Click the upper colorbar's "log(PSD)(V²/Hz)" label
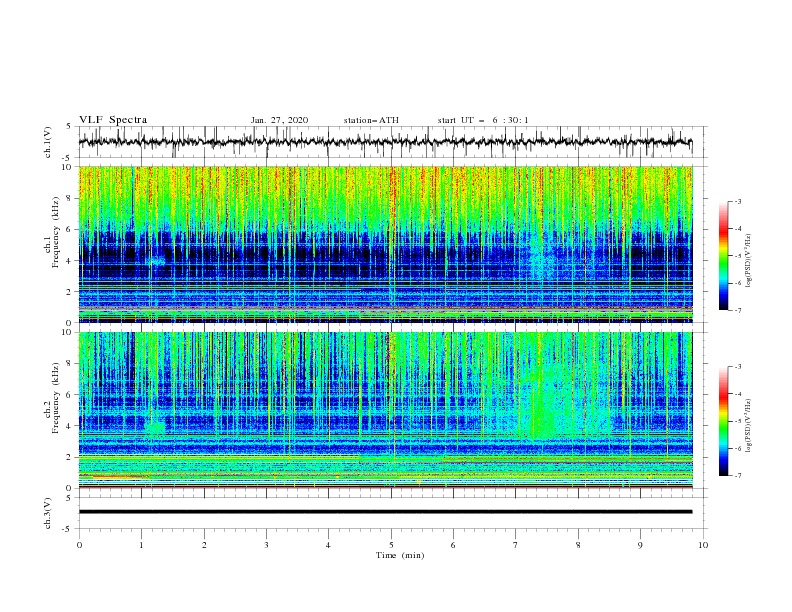Screen dimensions: 792x612 click(749, 261)
